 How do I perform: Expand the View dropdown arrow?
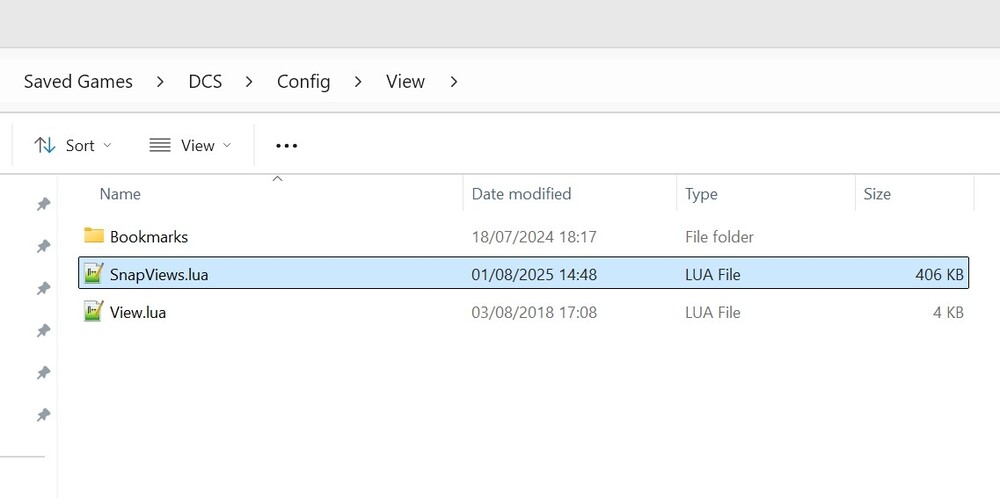(227, 145)
